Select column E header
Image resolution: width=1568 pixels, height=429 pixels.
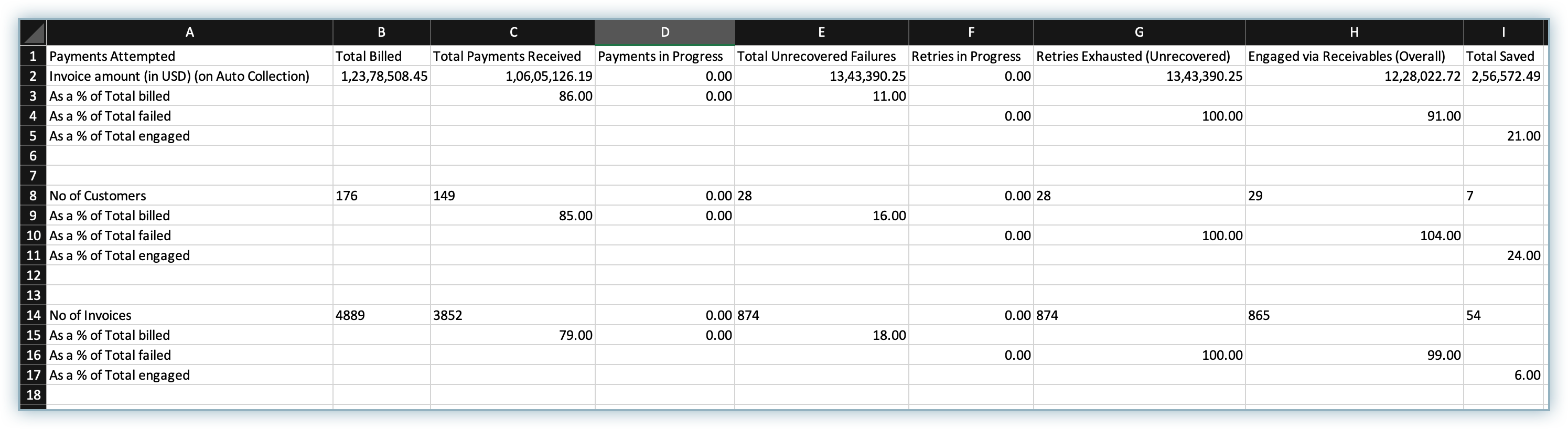coord(822,32)
